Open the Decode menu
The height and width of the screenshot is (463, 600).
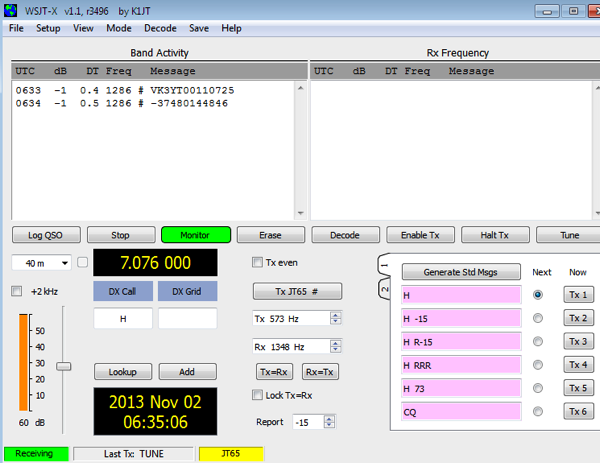tap(160, 28)
